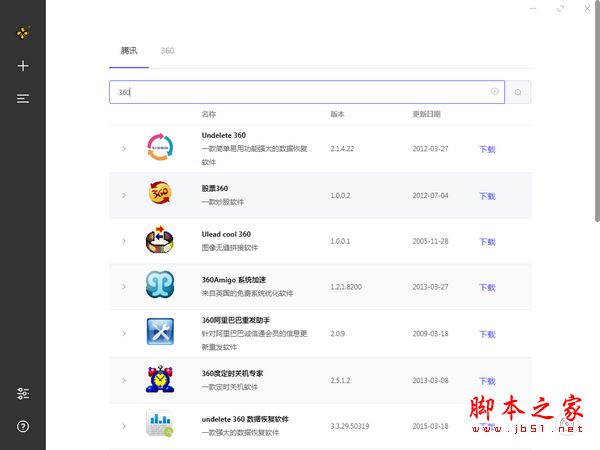The height and width of the screenshot is (450, 600).
Task: Download 360阿里巴巴重发助手 via 下载 link
Action: 488,334
